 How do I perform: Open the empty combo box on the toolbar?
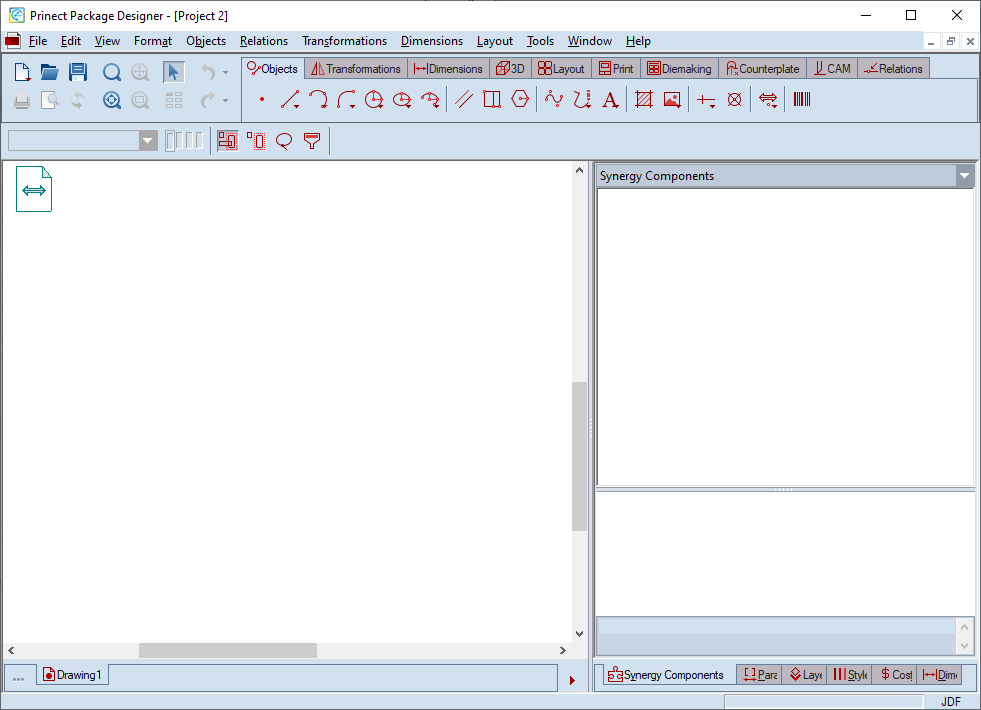pyautogui.click(x=82, y=141)
